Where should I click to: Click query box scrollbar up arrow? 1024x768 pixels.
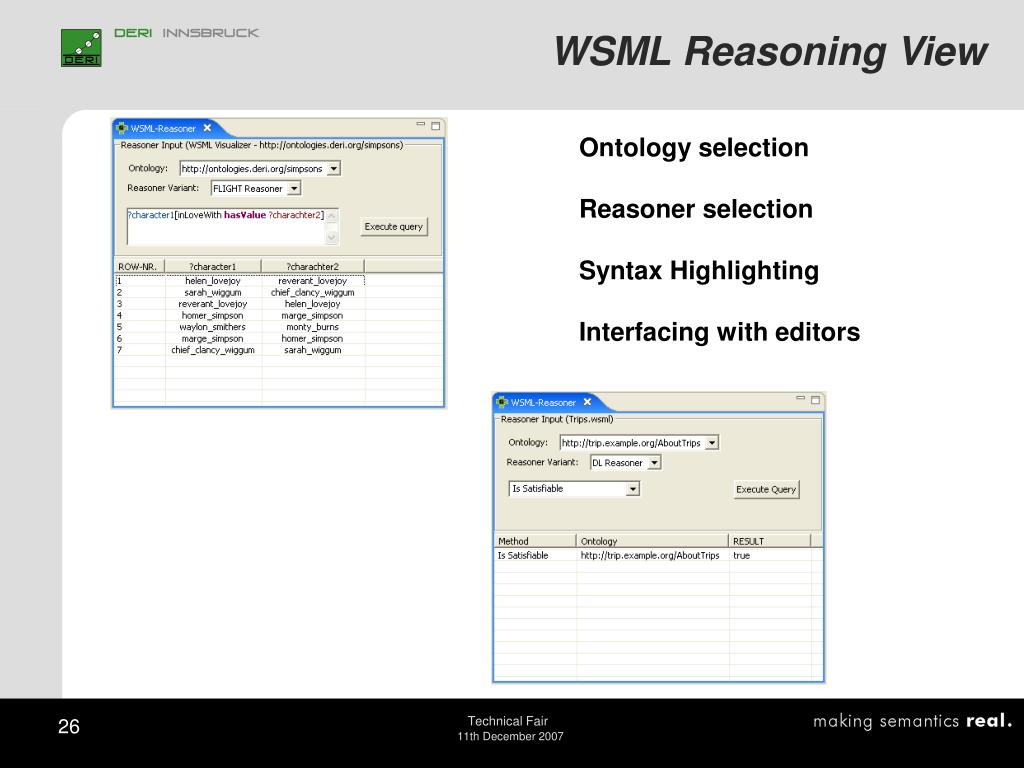[332, 216]
